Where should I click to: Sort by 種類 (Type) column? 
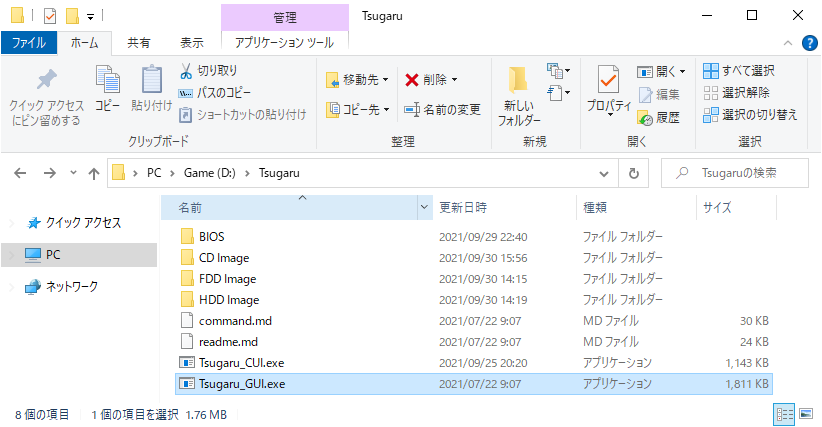pos(636,207)
